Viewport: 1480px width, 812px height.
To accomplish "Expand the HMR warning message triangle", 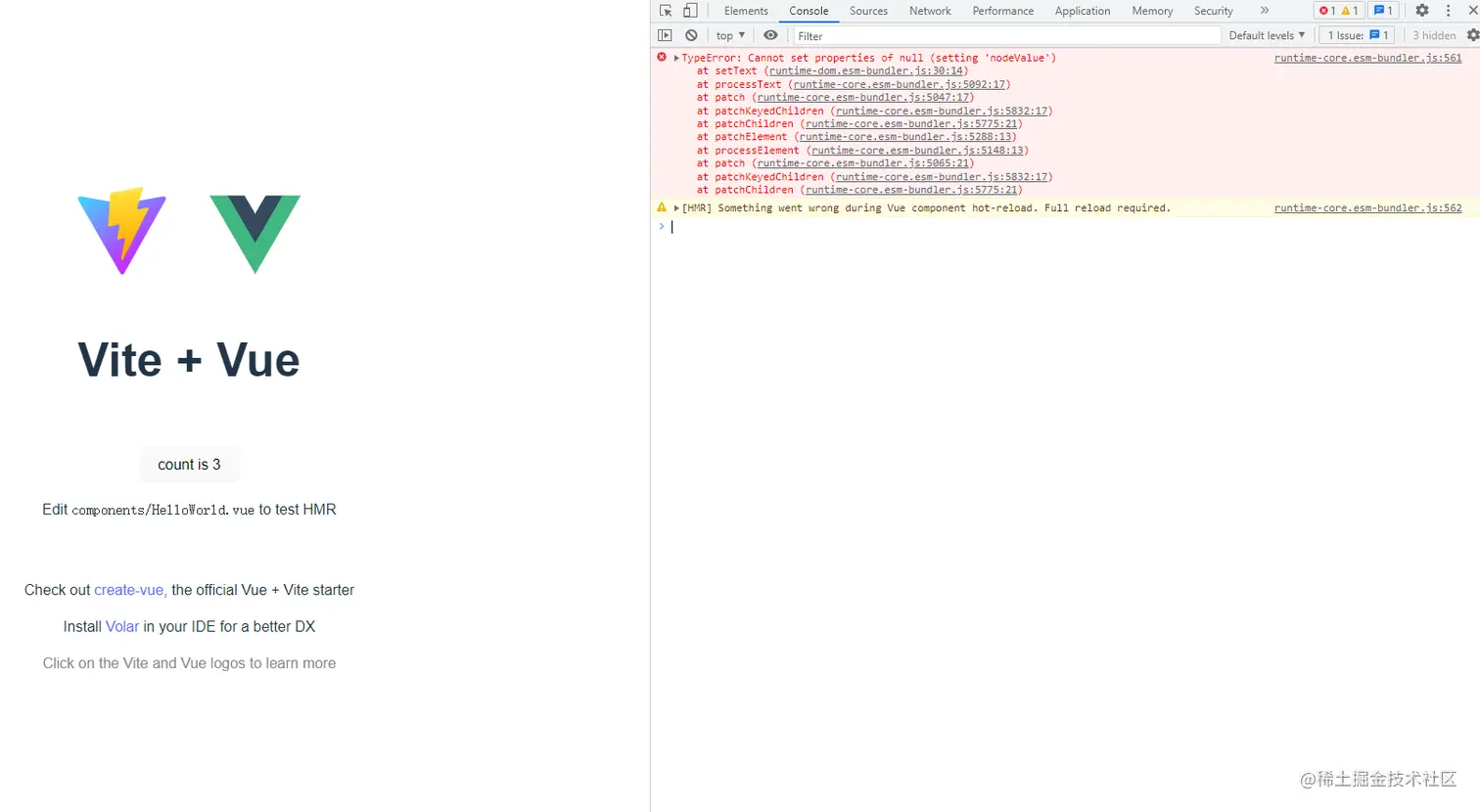I will [x=676, y=208].
